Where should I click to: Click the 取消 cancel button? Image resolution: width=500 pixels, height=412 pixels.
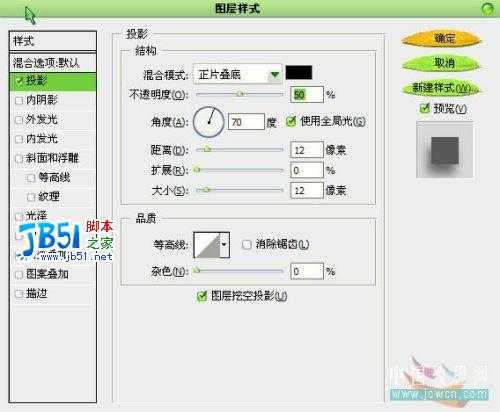(442, 63)
